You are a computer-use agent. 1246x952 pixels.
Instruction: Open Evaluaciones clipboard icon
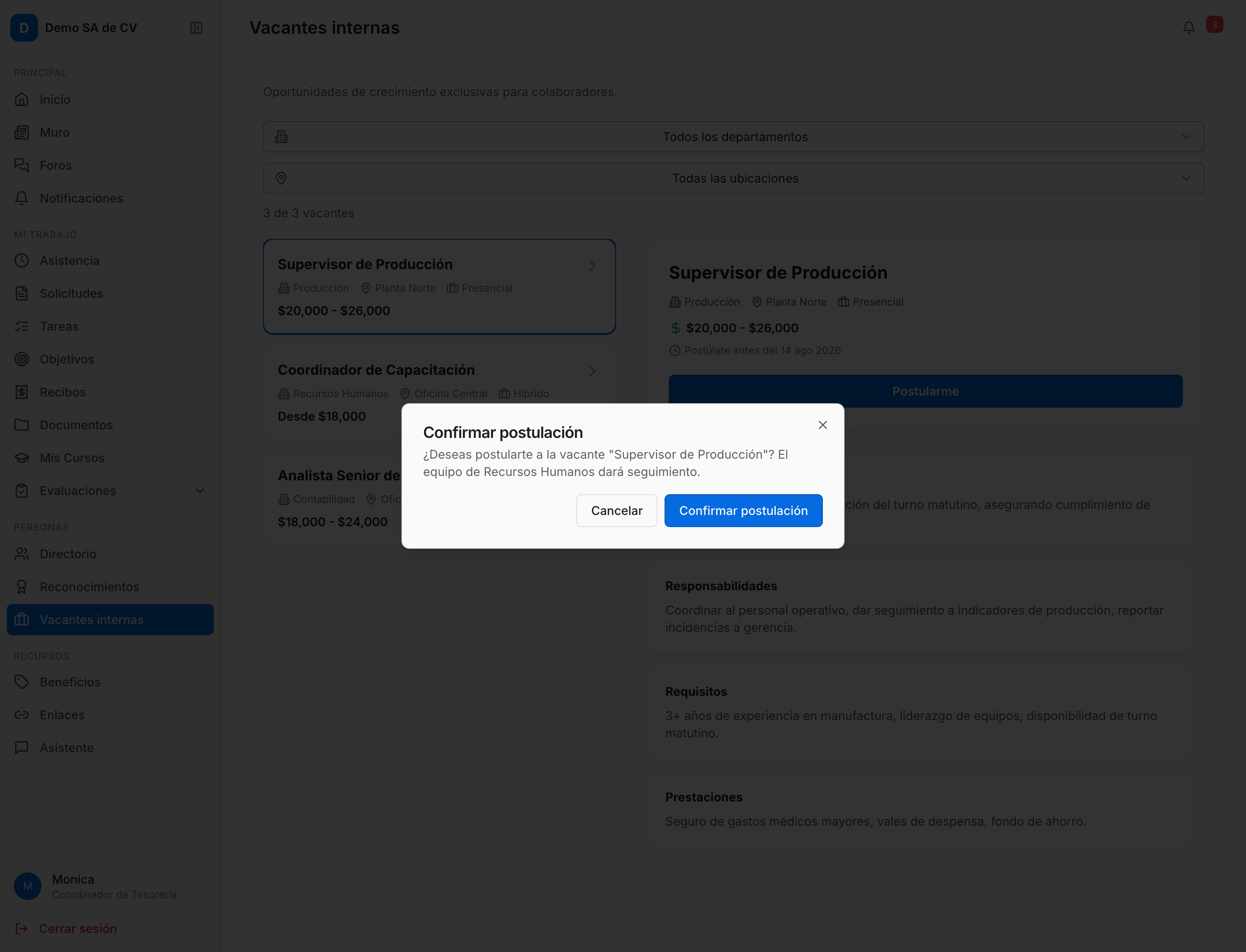[22, 491]
